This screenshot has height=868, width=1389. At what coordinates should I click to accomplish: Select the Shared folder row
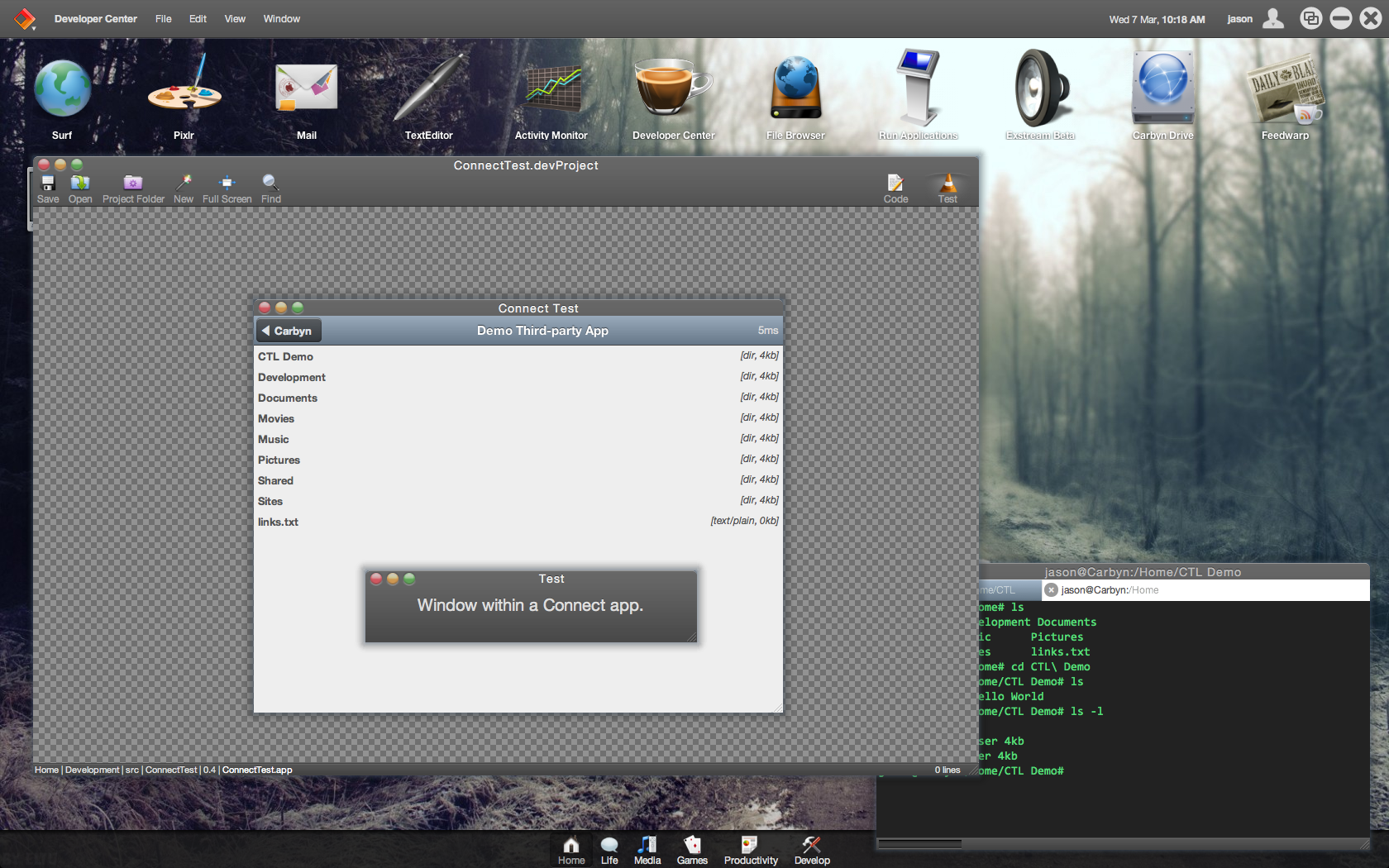(x=518, y=480)
